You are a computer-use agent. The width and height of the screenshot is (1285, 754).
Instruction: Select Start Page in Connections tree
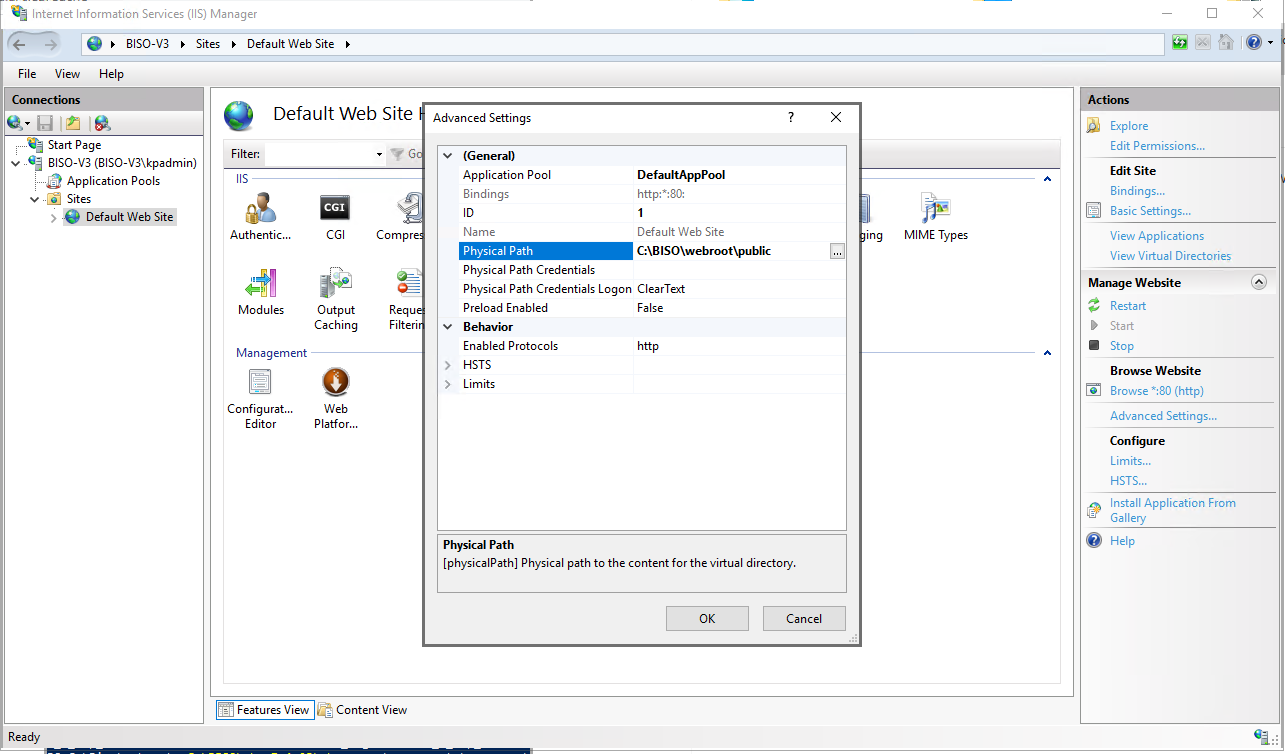(x=74, y=145)
